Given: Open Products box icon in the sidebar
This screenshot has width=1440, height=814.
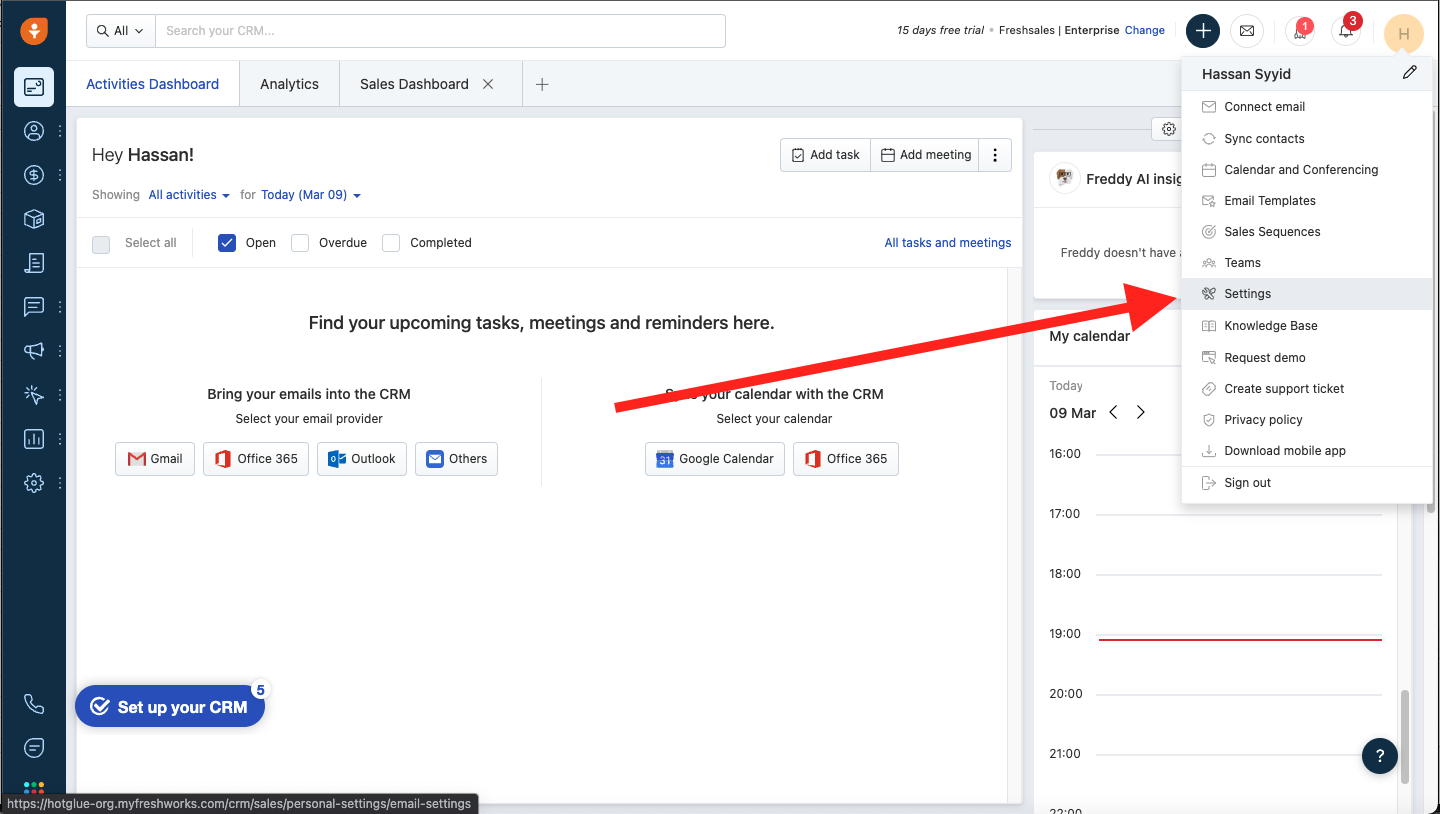Looking at the screenshot, I should pyautogui.click(x=34, y=219).
